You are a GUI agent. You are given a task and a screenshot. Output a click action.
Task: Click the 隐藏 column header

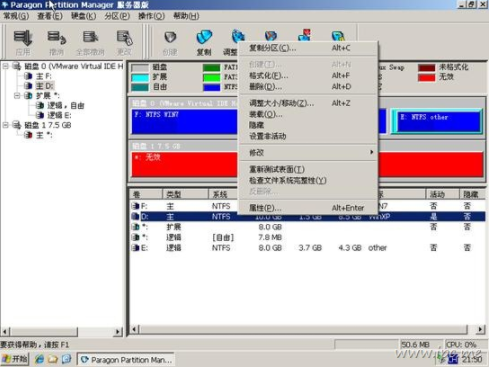(472, 194)
